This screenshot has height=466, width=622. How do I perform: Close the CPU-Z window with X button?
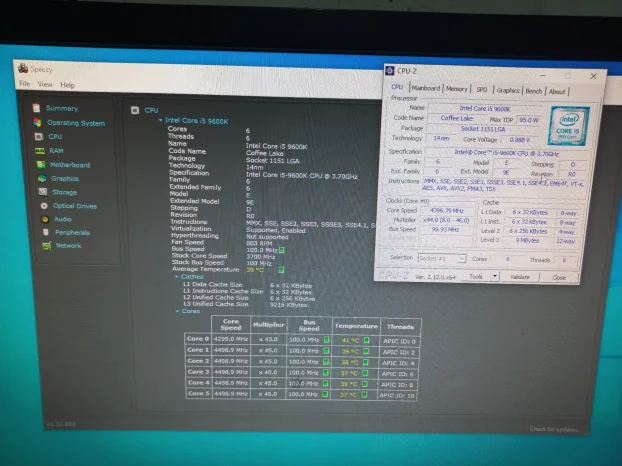tap(593, 76)
